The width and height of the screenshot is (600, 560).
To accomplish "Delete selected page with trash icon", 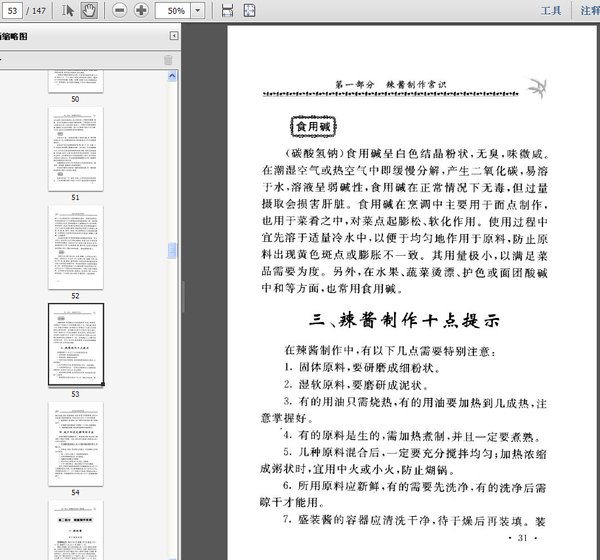I will [168, 60].
